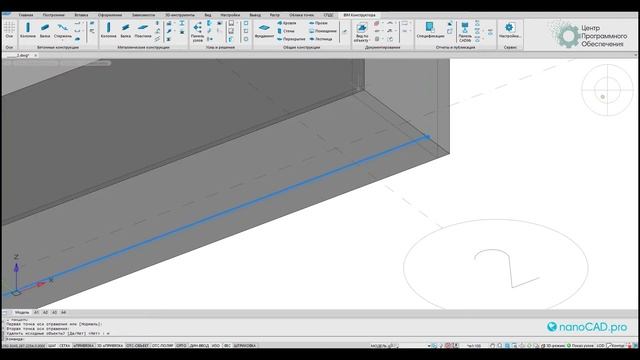The image size is (640, 360).
Task: Toggle ОТС-ПОЛЯР polar tracking in status bar
Action: coord(162,346)
